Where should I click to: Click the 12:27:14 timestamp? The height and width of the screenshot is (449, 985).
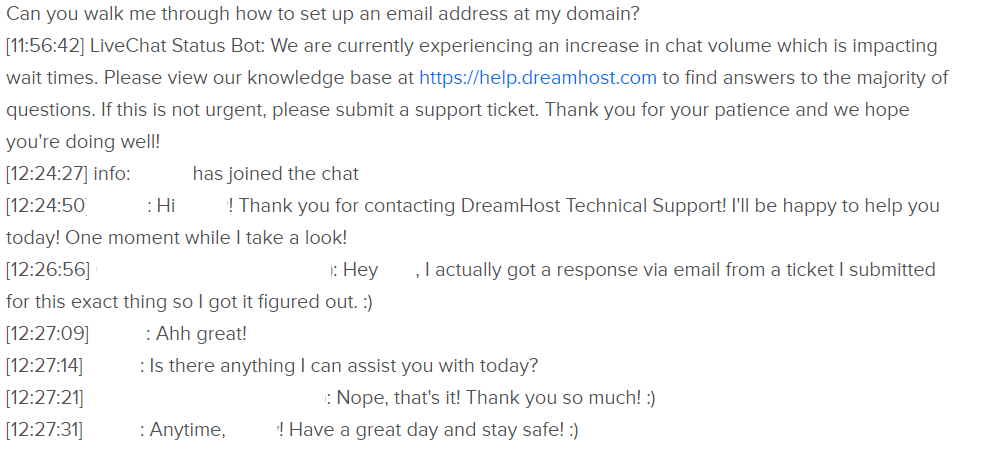click(44, 366)
